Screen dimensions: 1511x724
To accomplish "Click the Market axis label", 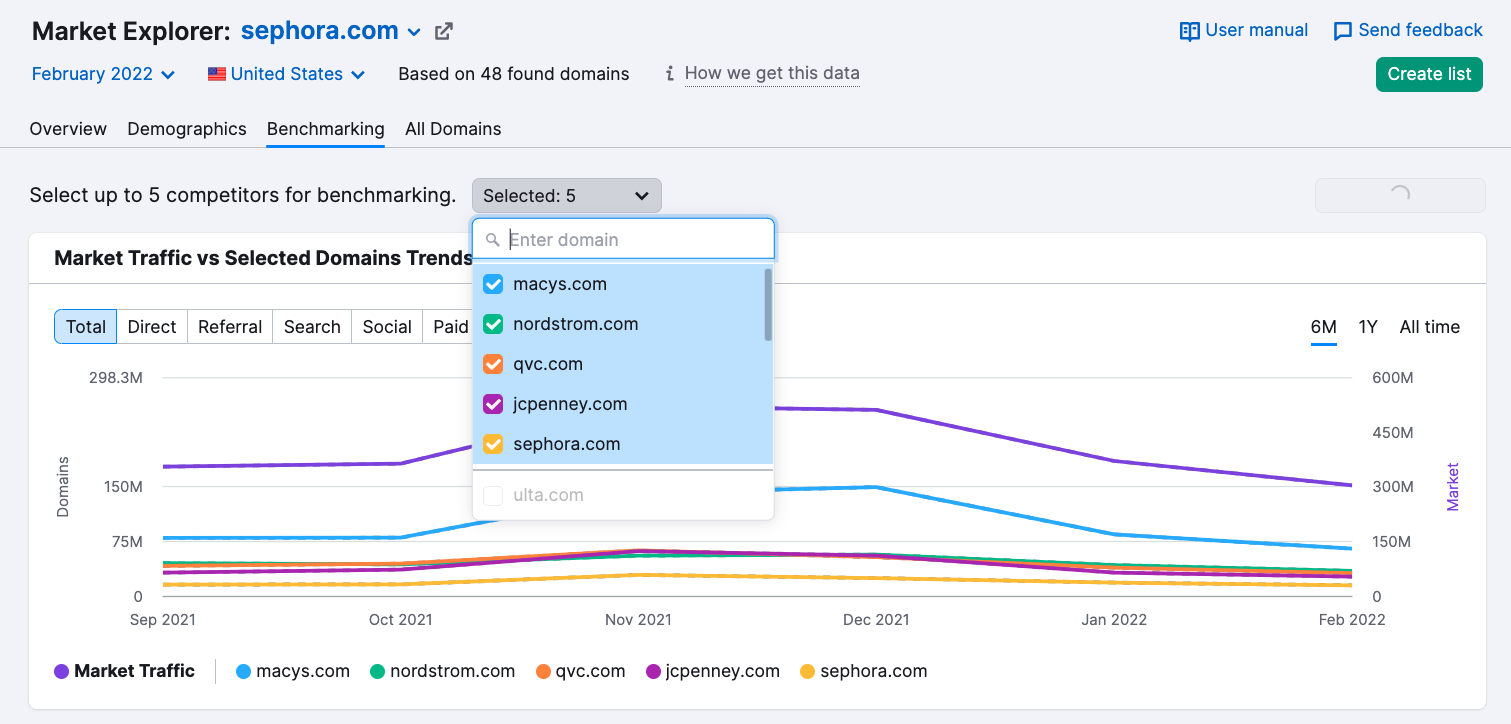I will tap(1453, 487).
